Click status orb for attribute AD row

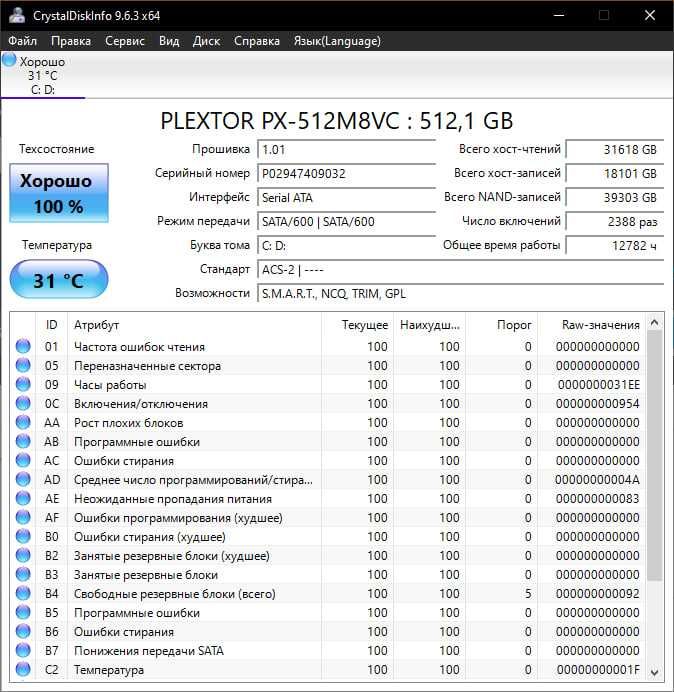coord(23,479)
